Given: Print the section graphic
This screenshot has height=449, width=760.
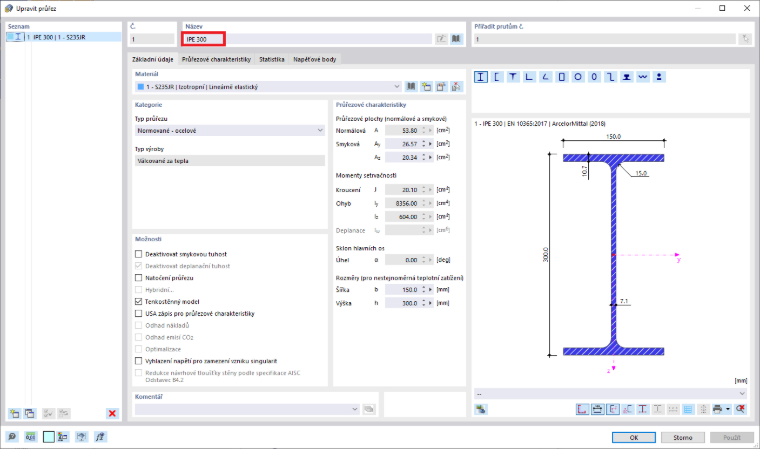Looking at the screenshot, I should (x=717, y=409).
